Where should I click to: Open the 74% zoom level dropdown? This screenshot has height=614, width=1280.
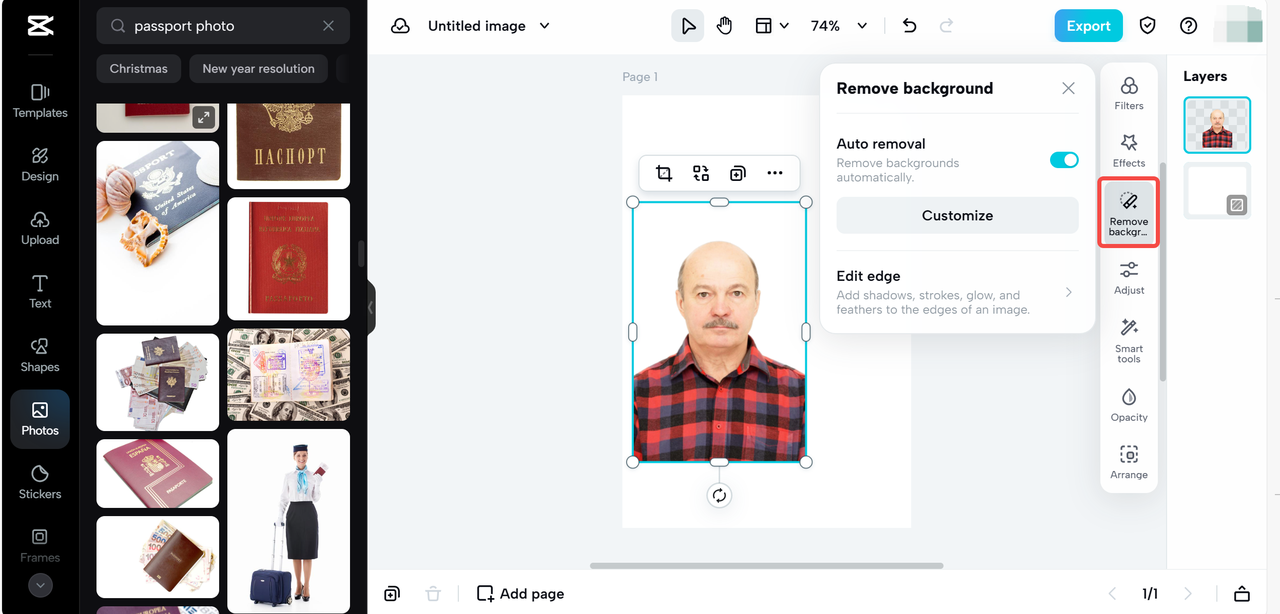pyautogui.click(x=838, y=26)
